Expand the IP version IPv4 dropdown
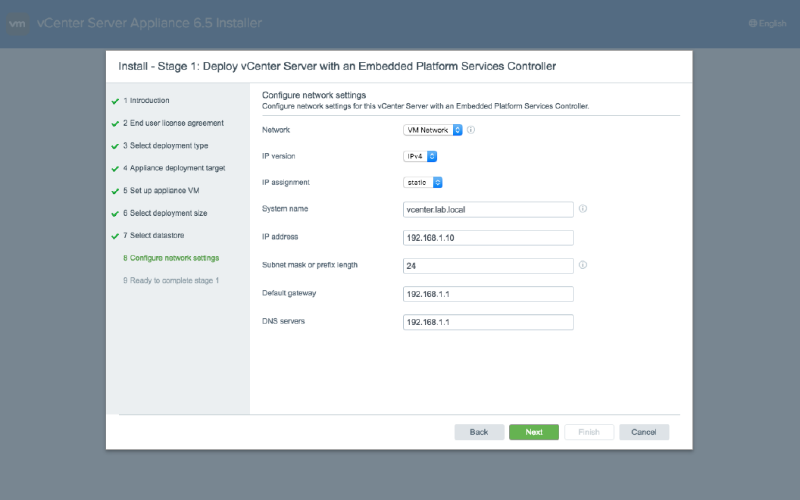This screenshot has width=800, height=500. 420,156
